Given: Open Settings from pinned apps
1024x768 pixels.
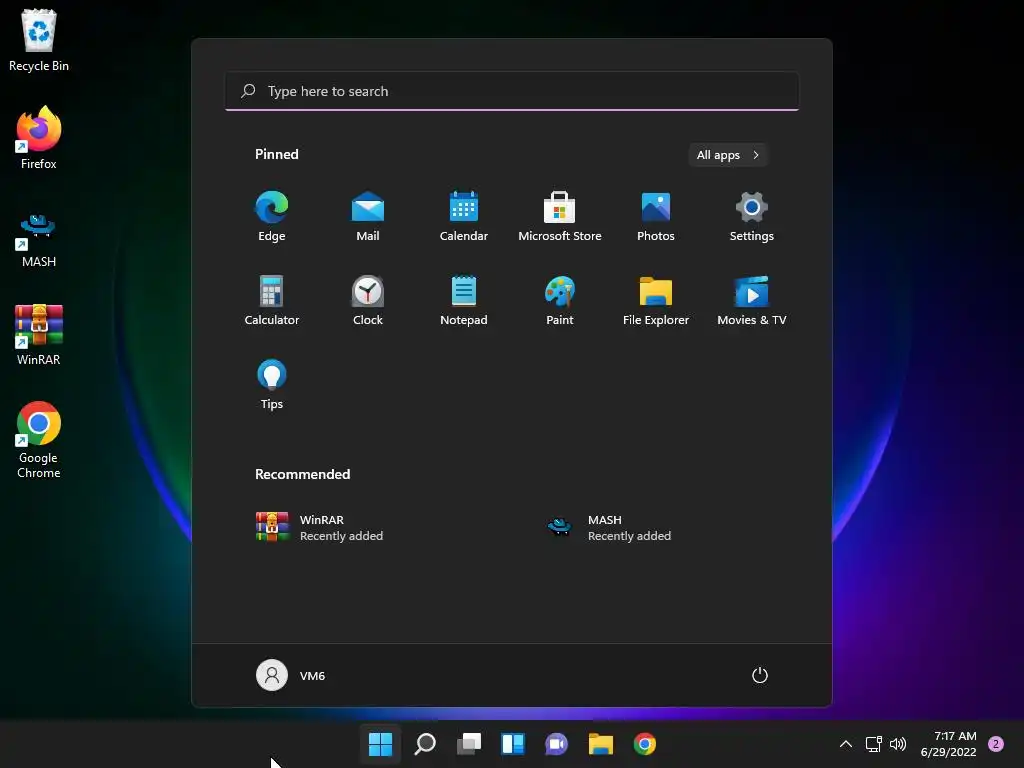Looking at the screenshot, I should 752,216.
